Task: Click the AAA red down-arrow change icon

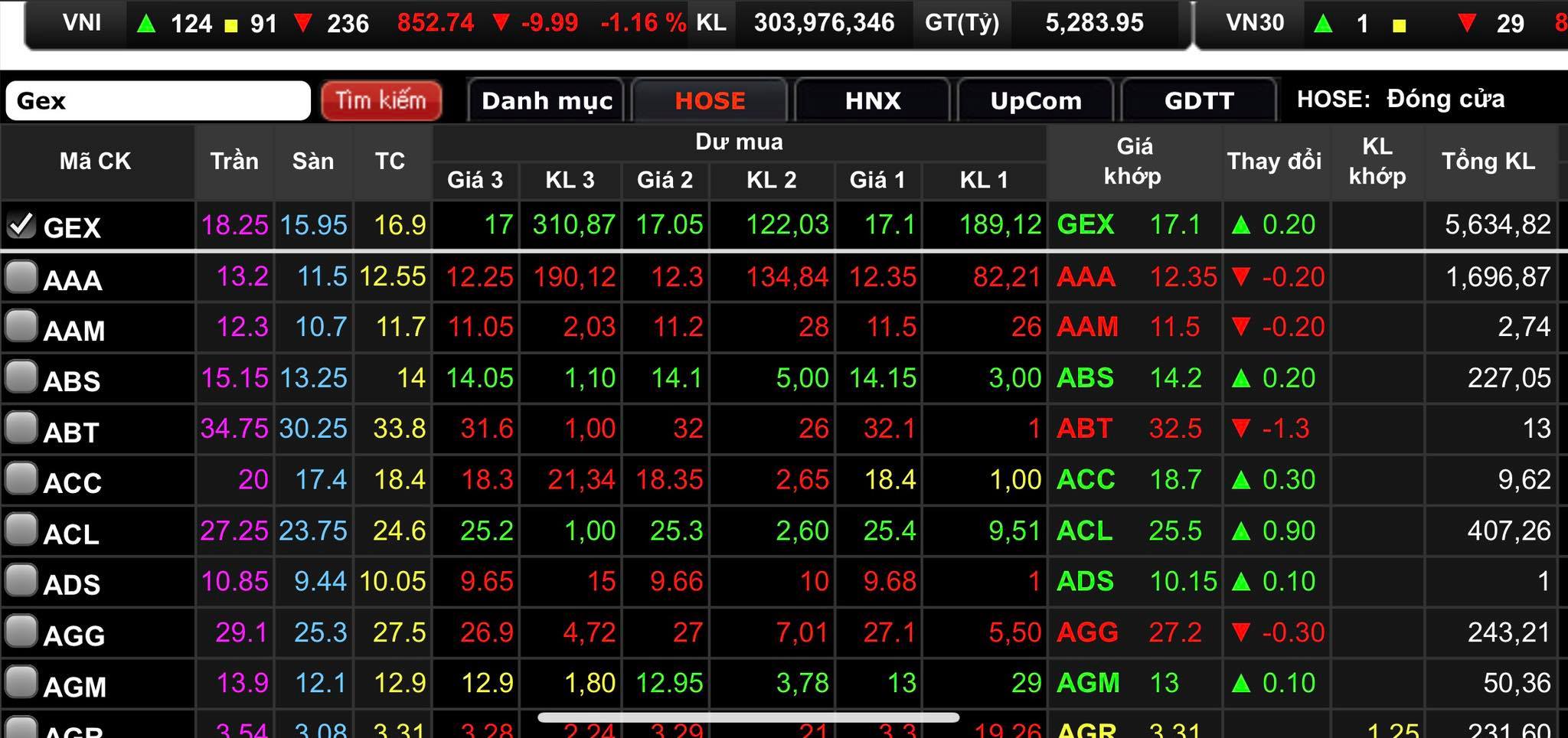Action: [1242, 276]
